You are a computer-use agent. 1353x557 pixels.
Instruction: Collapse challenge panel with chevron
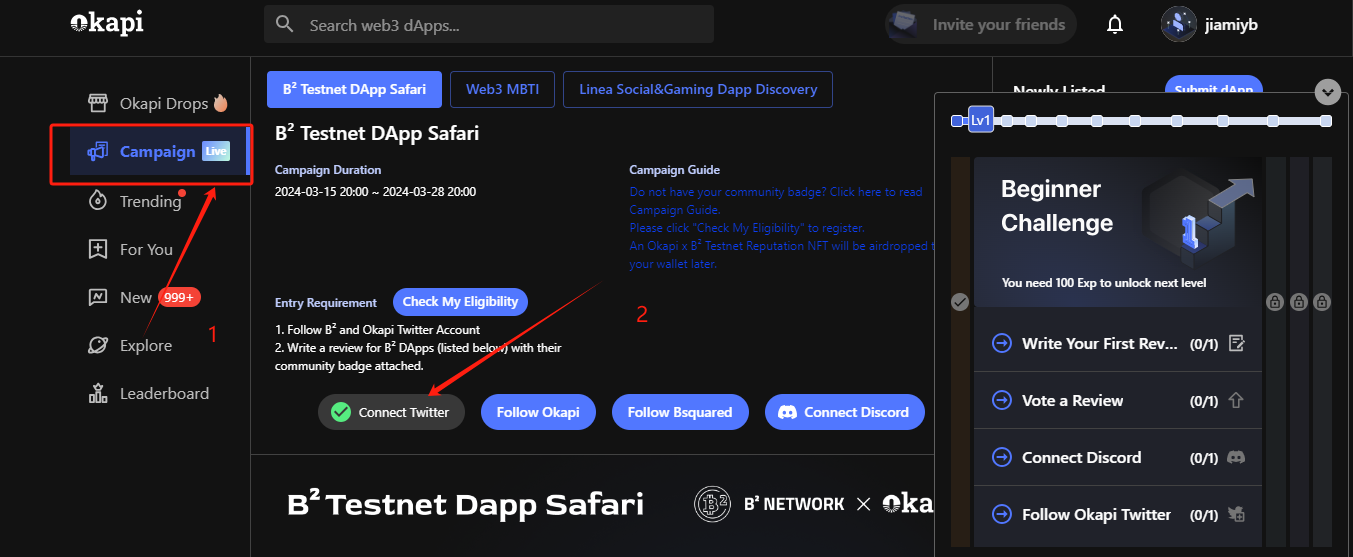[x=1328, y=92]
